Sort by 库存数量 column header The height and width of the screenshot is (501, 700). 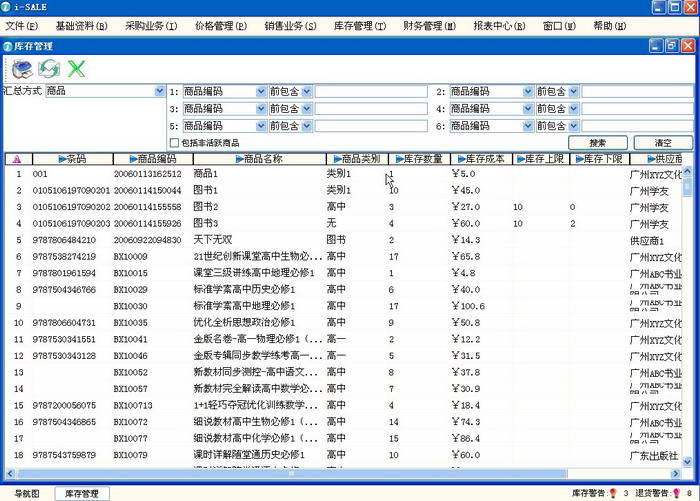click(419, 159)
